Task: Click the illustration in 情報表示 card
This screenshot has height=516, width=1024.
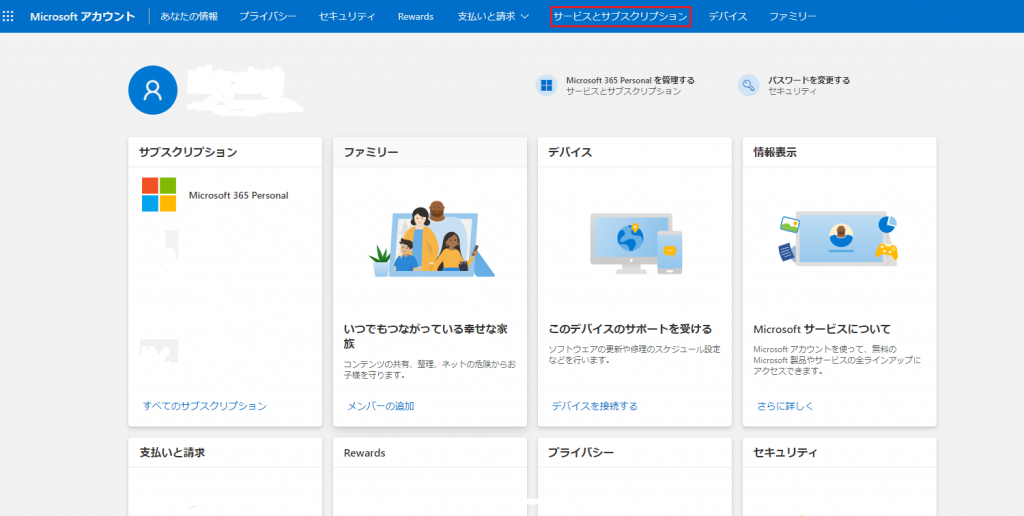Action: [x=839, y=238]
